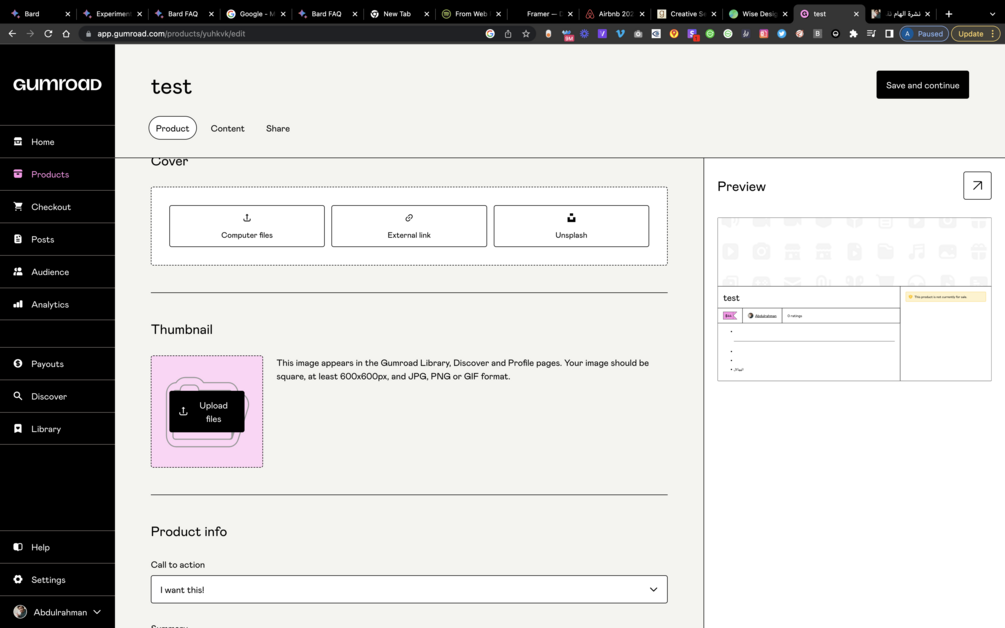
Task: Click the Vimeo extension icon
Action: 620,33
